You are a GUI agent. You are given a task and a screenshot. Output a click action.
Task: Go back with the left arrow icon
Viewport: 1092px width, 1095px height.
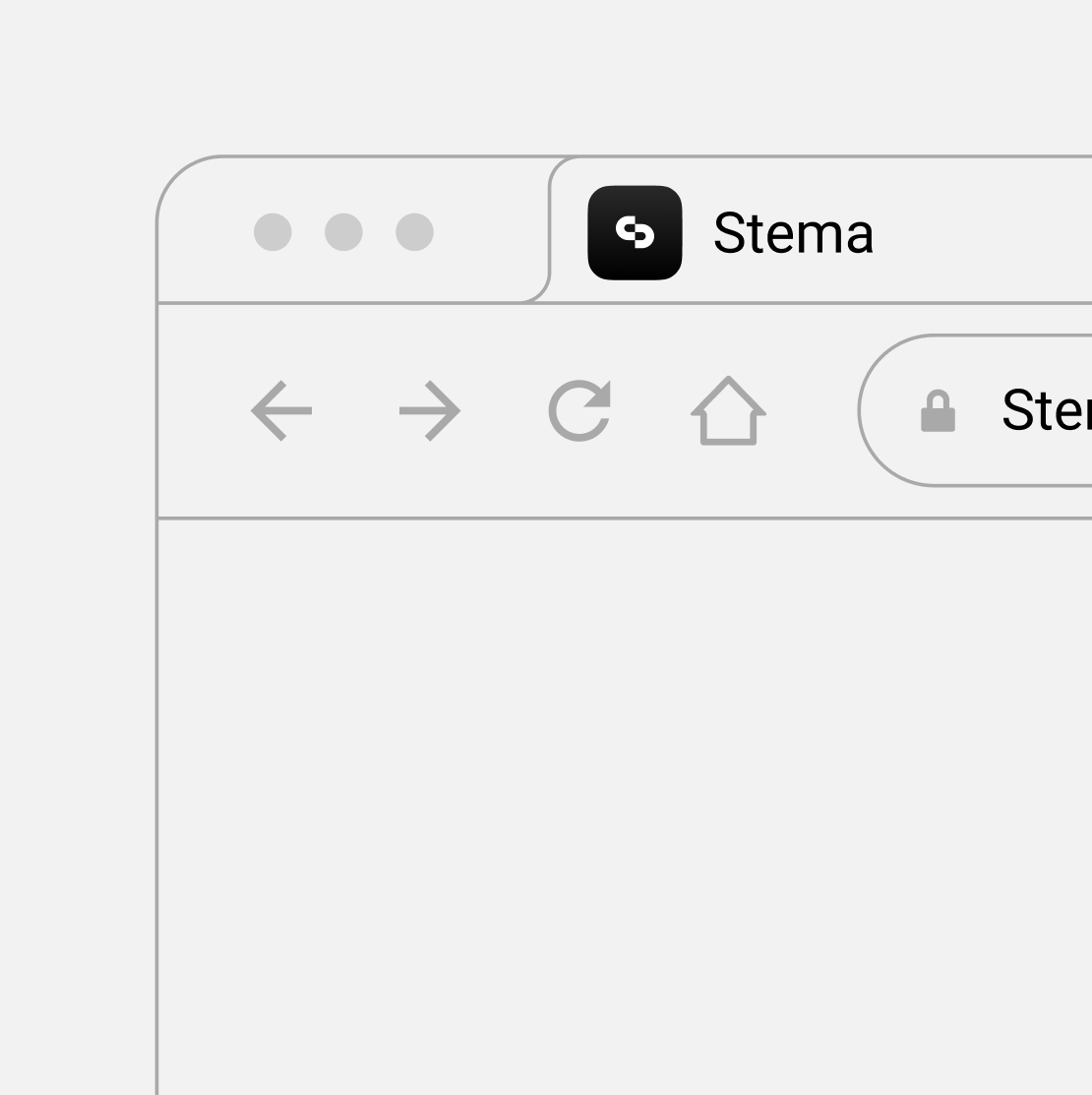[x=281, y=410]
